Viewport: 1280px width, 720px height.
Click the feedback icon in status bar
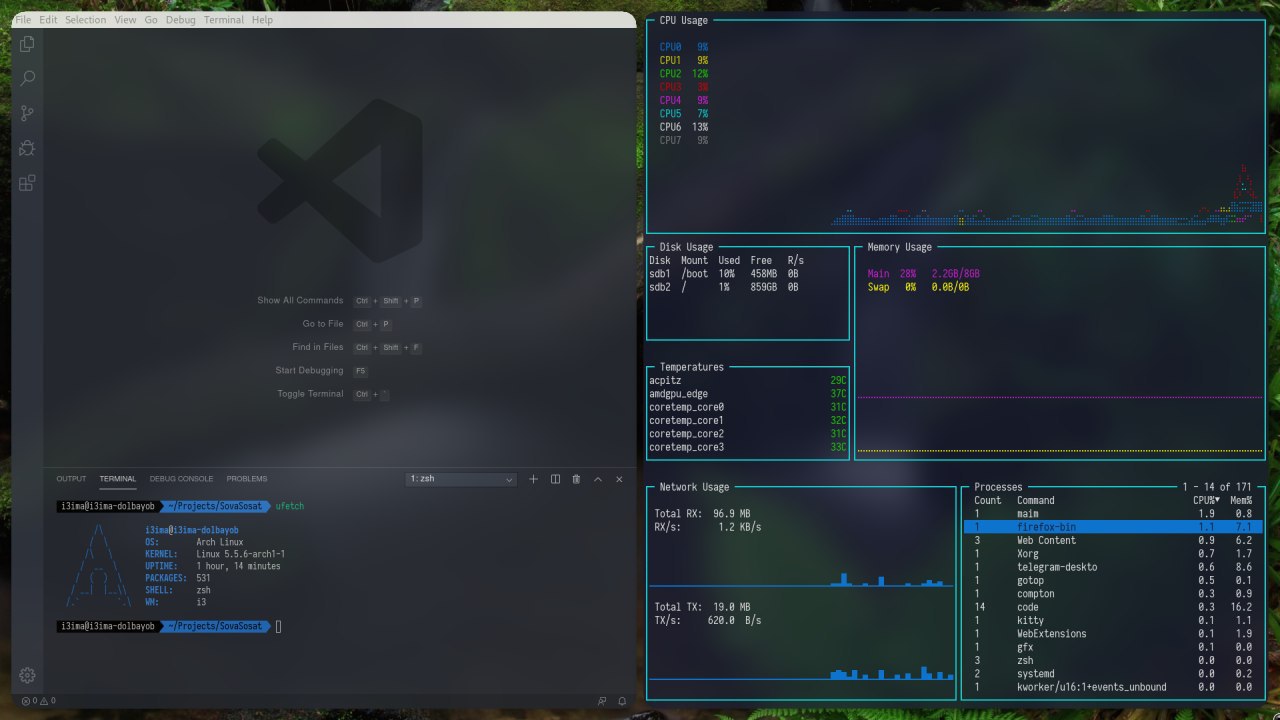602,701
